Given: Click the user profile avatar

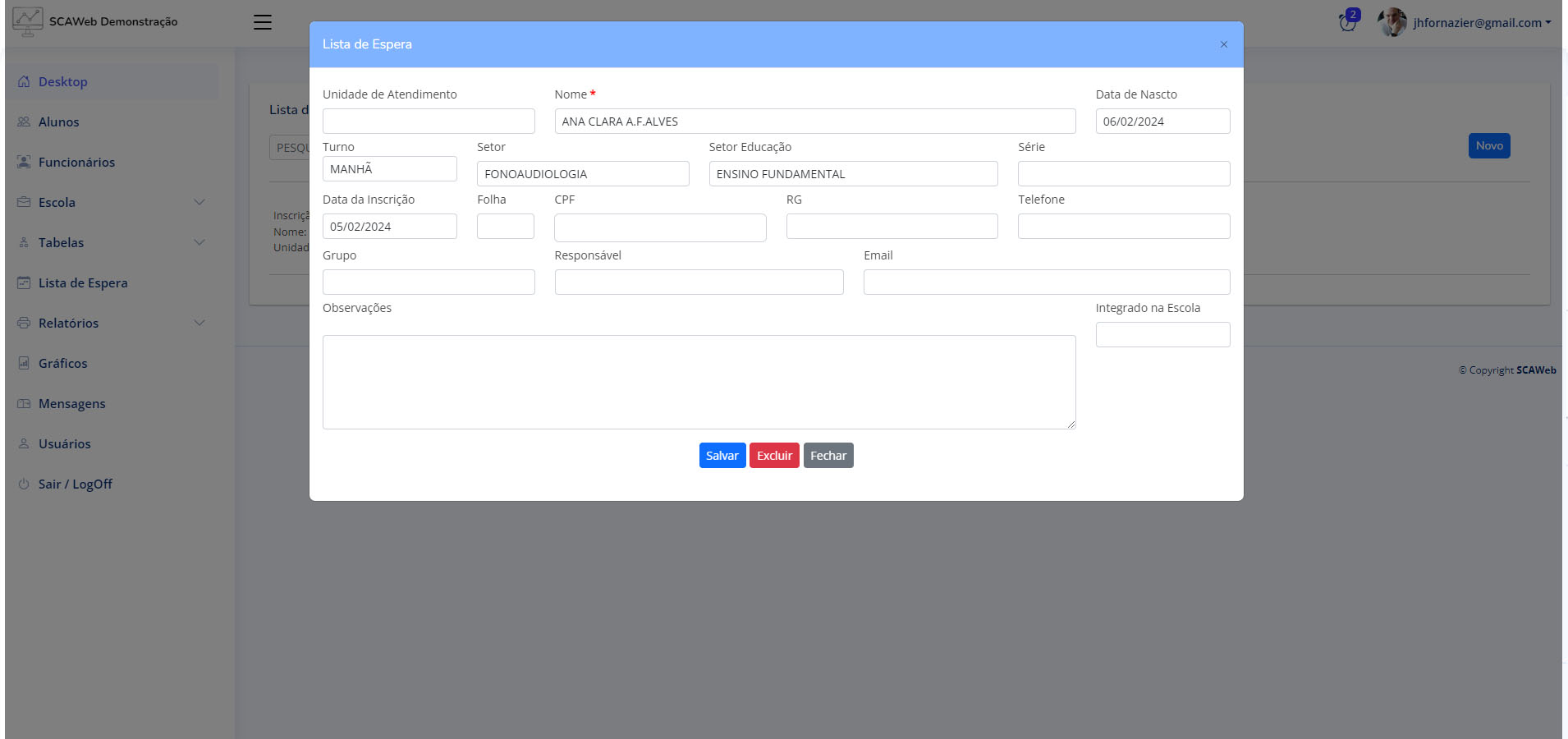Looking at the screenshot, I should (1392, 22).
